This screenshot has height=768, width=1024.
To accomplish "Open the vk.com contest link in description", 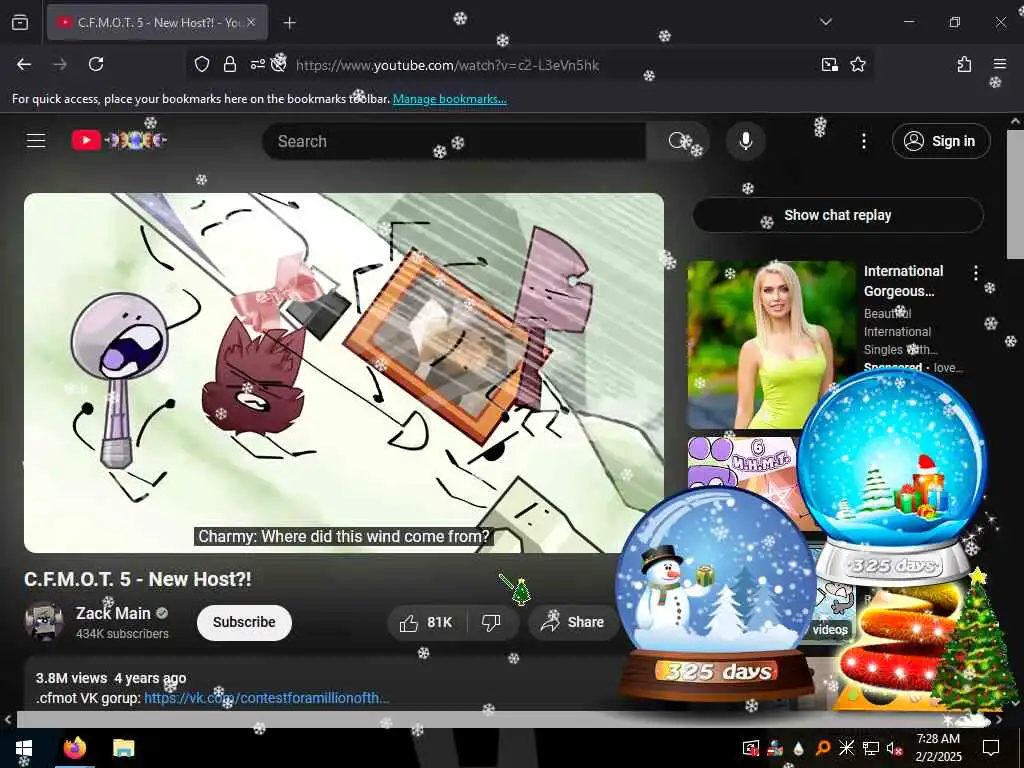I will (x=266, y=697).
